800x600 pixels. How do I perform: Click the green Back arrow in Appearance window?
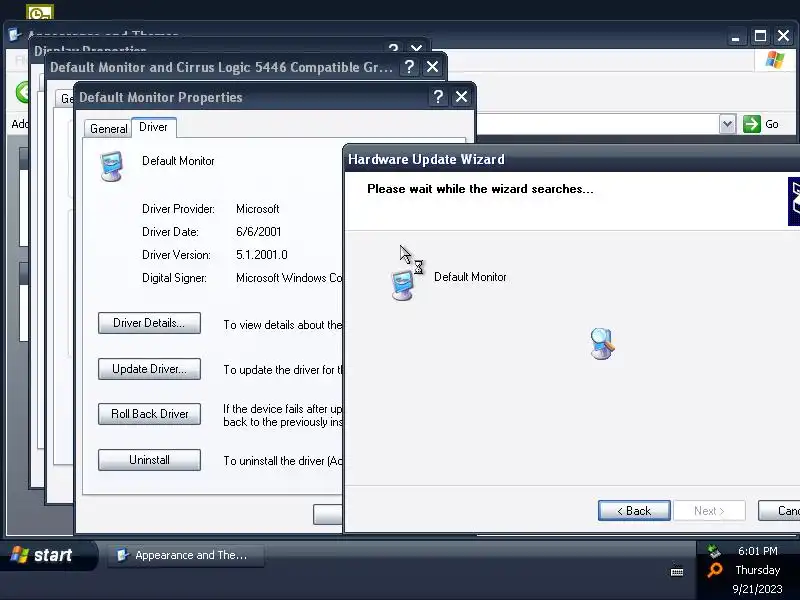(x=22, y=92)
